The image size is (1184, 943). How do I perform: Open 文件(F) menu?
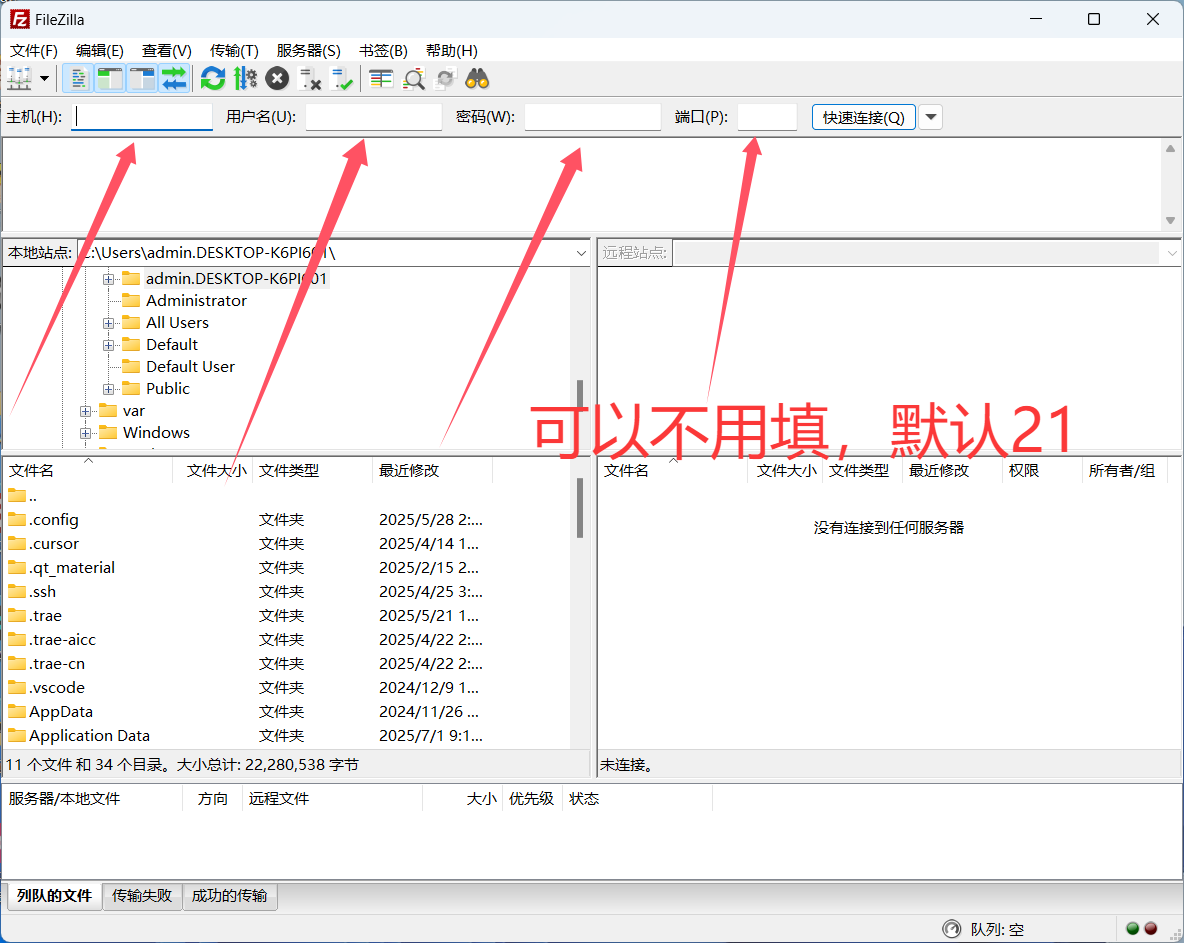click(x=33, y=51)
